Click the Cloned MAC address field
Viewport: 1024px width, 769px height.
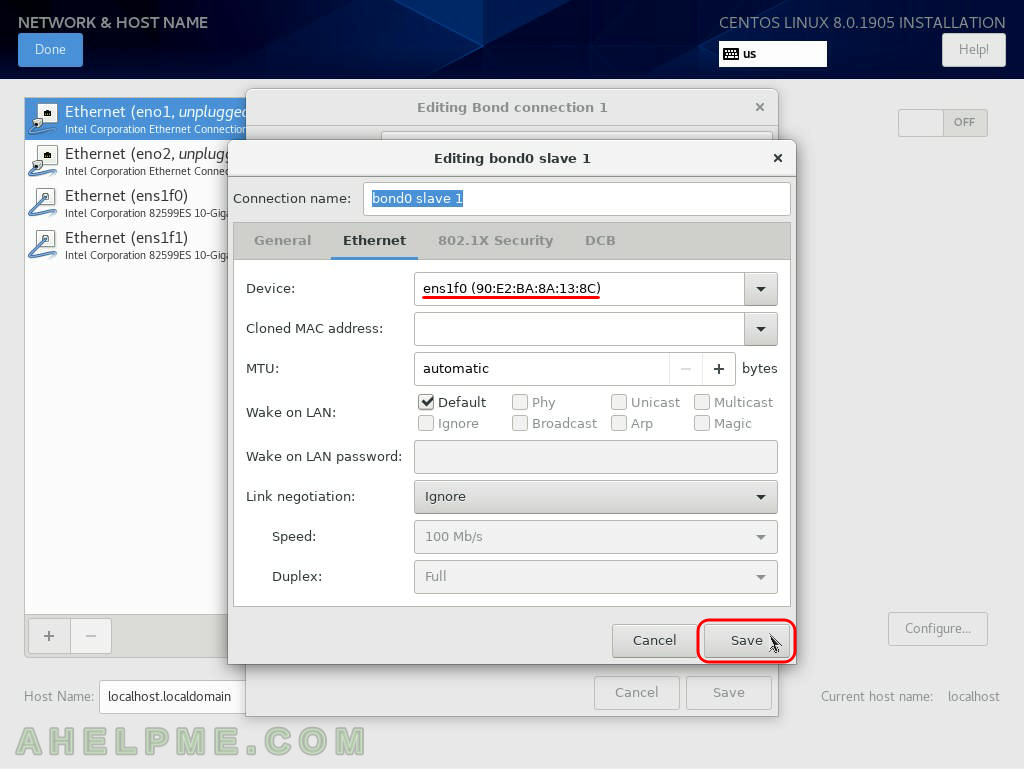tap(579, 329)
